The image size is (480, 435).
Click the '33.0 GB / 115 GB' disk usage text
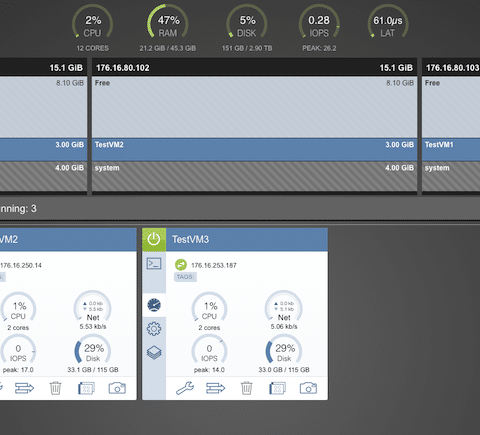tap(284, 370)
